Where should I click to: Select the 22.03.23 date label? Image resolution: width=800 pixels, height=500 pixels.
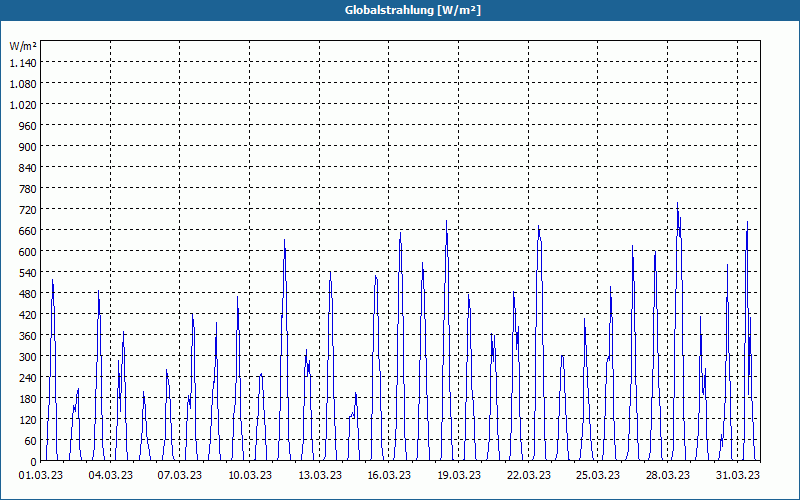tap(529, 475)
